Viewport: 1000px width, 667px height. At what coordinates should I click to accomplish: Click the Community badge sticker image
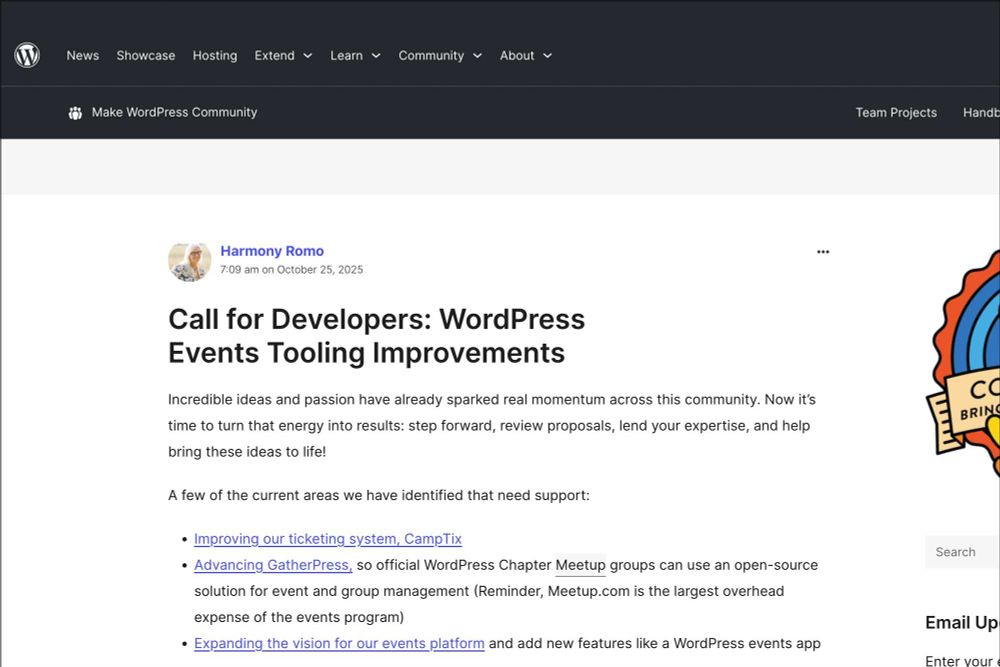point(963,364)
